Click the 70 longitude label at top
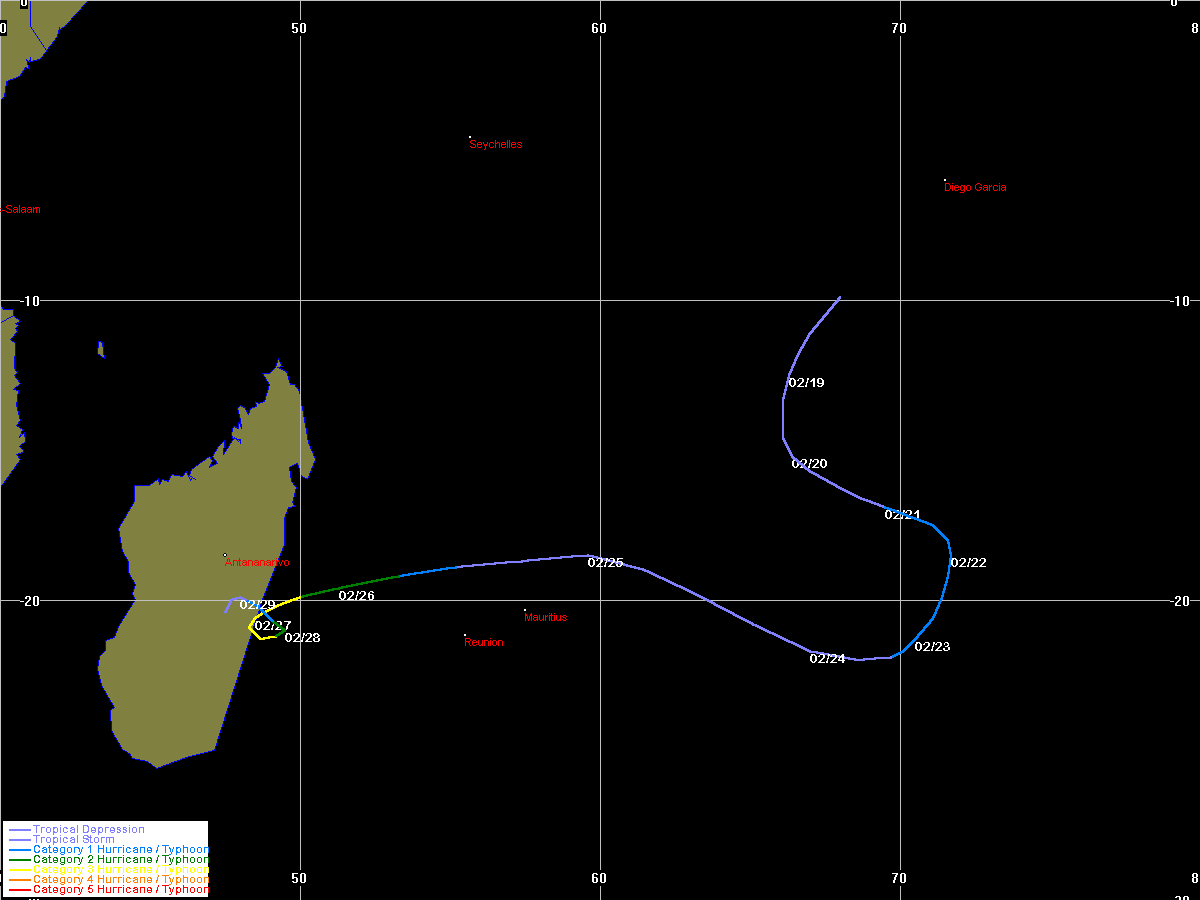The height and width of the screenshot is (900, 1200). [899, 28]
